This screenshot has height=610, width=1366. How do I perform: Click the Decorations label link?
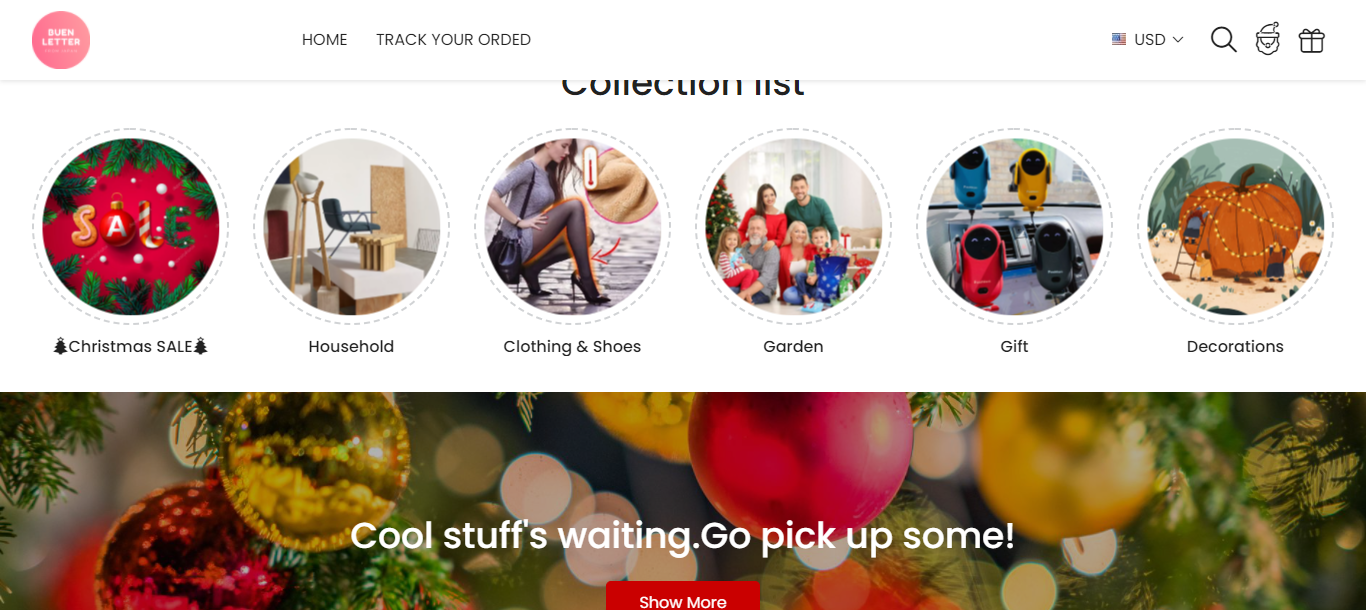point(1235,347)
